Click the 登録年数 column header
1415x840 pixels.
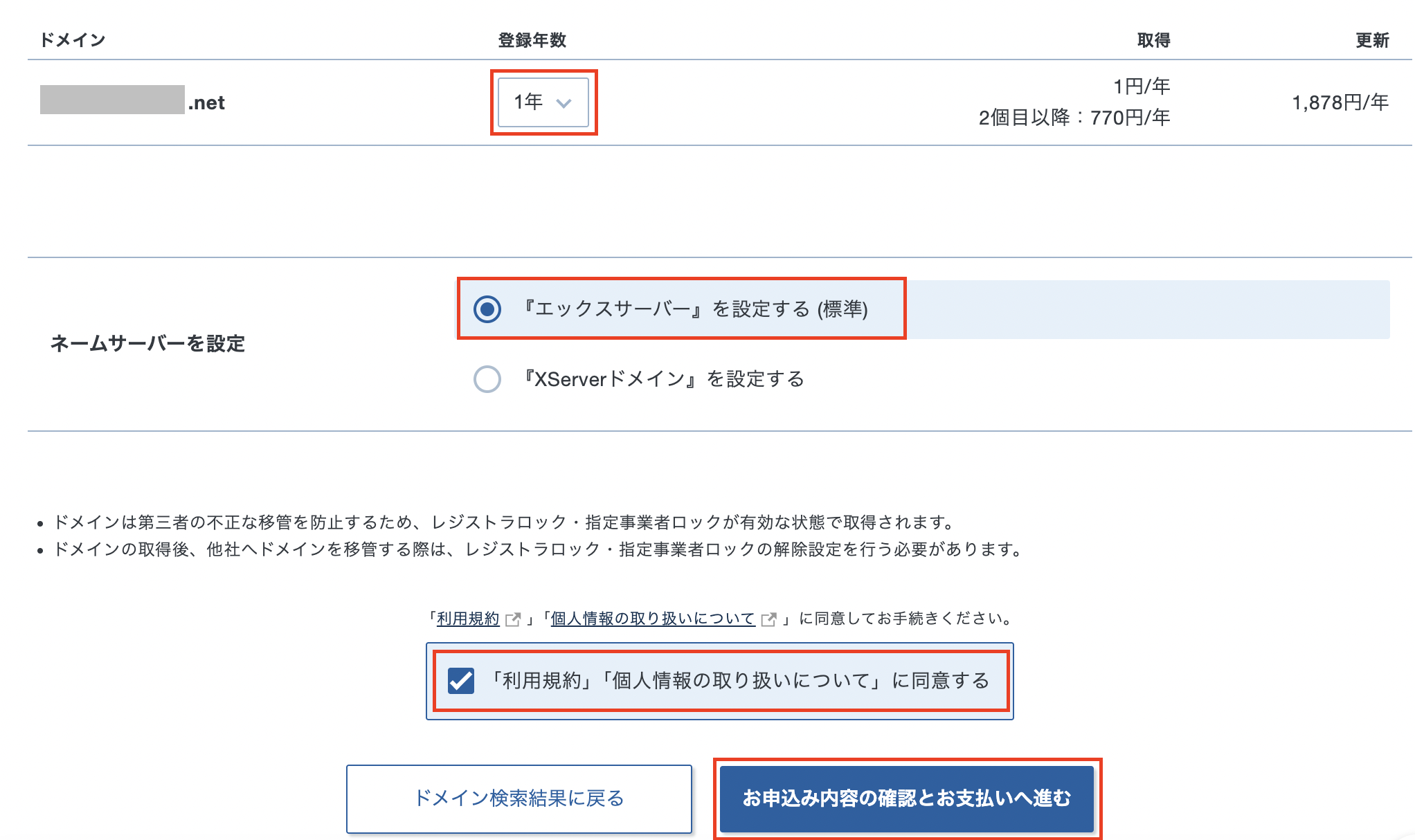(x=532, y=40)
